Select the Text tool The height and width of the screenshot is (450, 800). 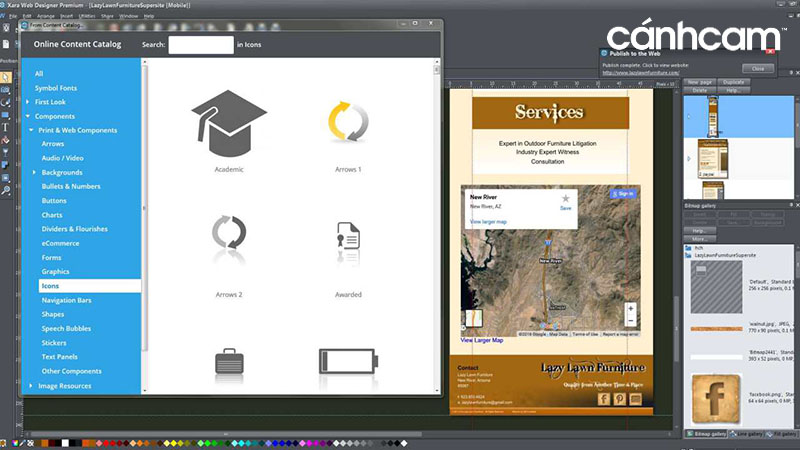[6, 128]
